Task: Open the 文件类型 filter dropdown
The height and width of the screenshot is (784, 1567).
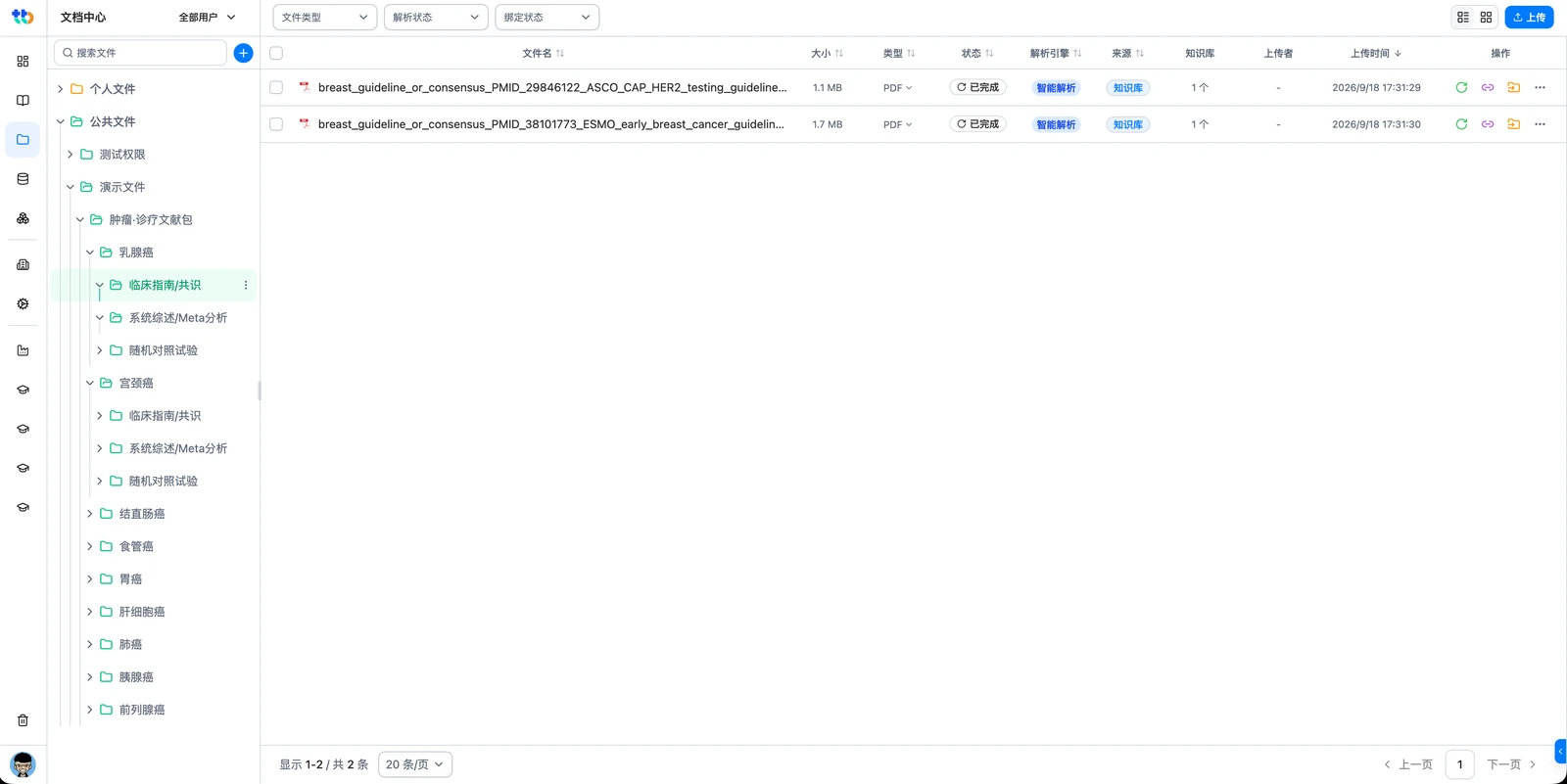Action: [x=324, y=18]
